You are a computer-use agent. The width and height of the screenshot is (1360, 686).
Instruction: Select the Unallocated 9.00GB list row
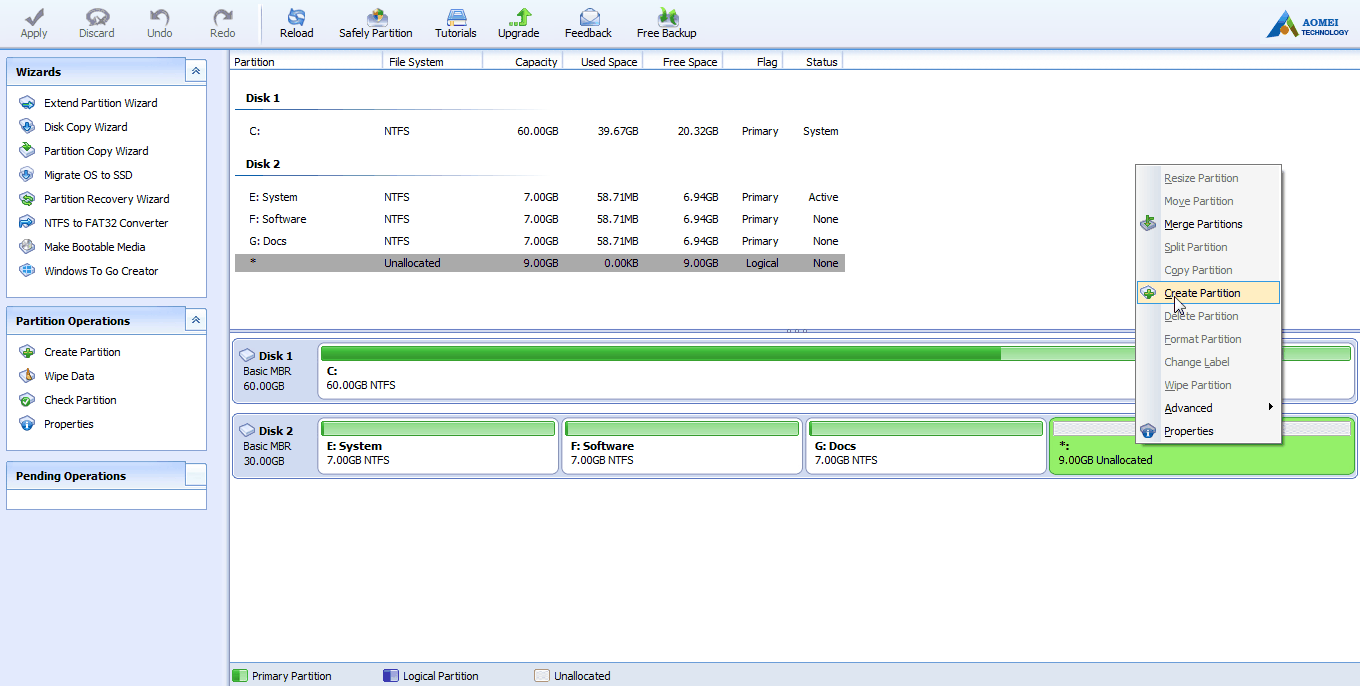coord(540,263)
